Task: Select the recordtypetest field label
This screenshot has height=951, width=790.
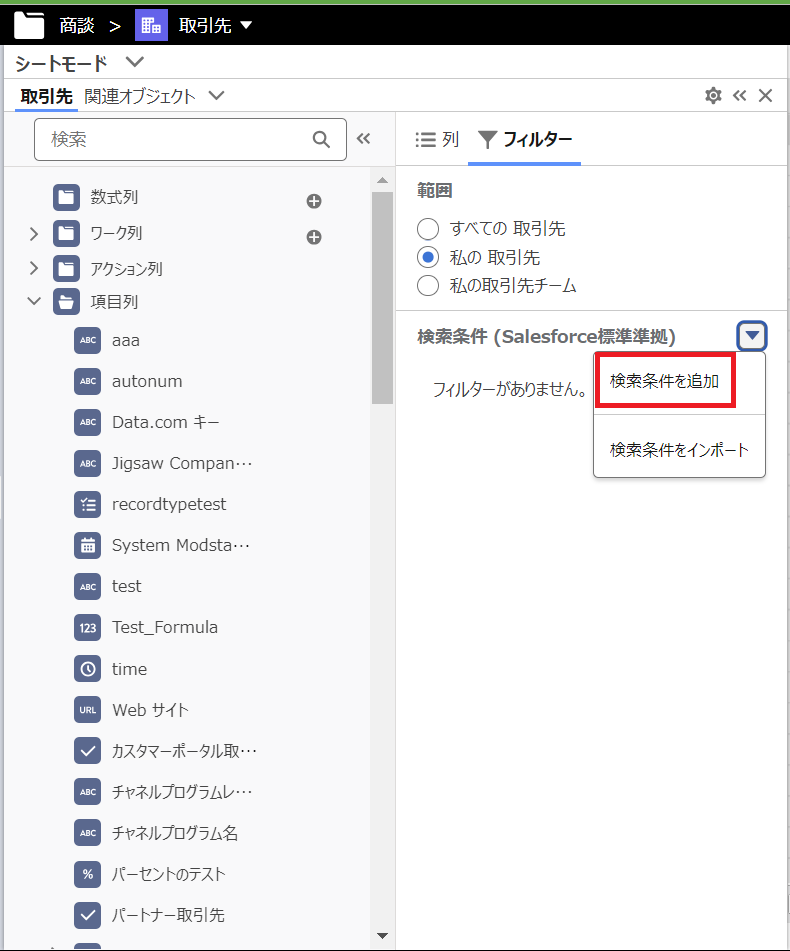Action: (169, 505)
